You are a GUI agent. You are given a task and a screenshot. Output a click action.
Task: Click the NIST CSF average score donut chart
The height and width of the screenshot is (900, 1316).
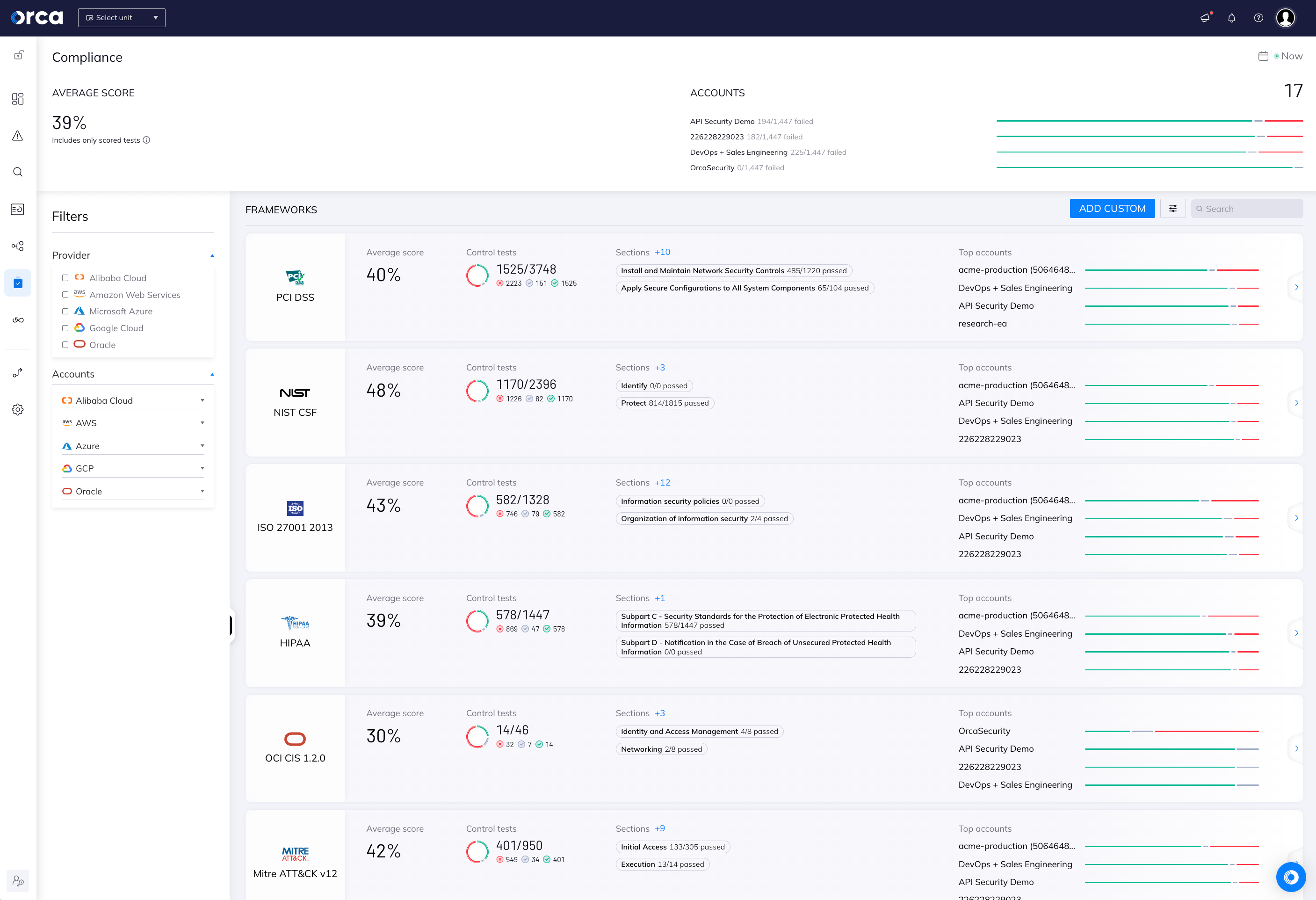click(x=477, y=390)
